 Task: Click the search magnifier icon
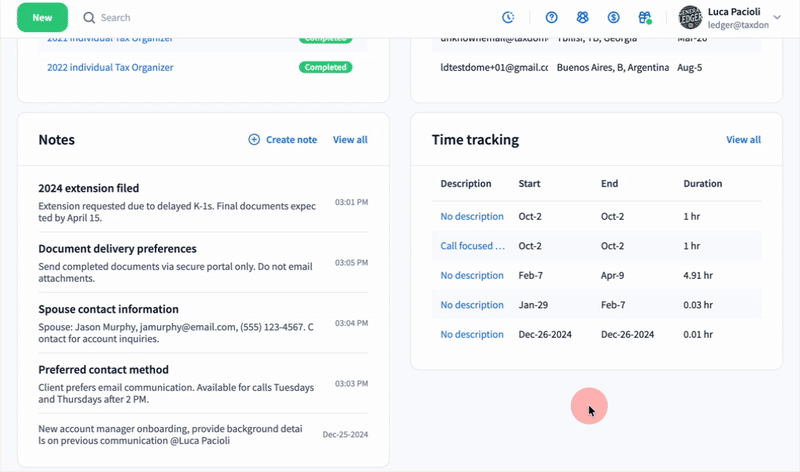[89, 18]
